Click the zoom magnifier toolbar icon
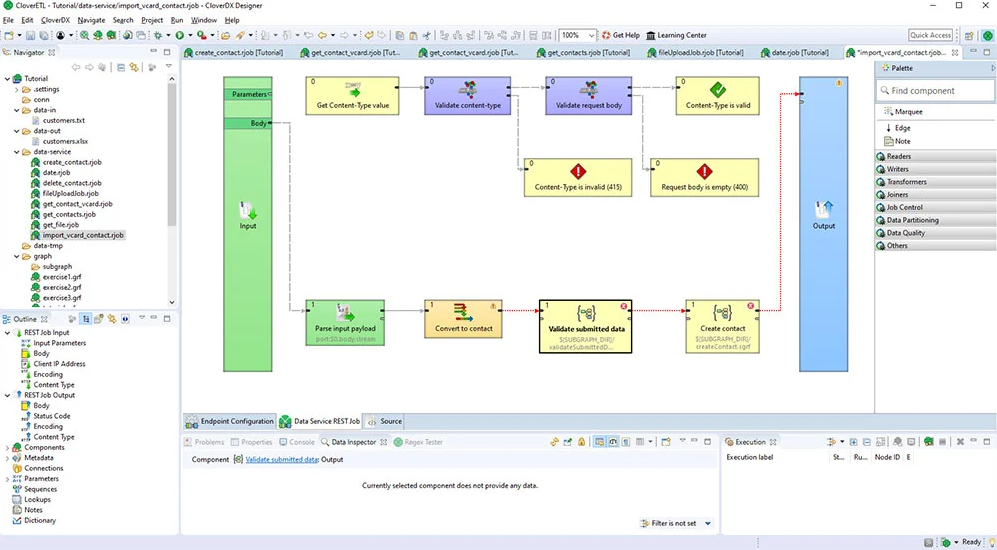The width and height of the screenshot is (997, 550). [85, 36]
